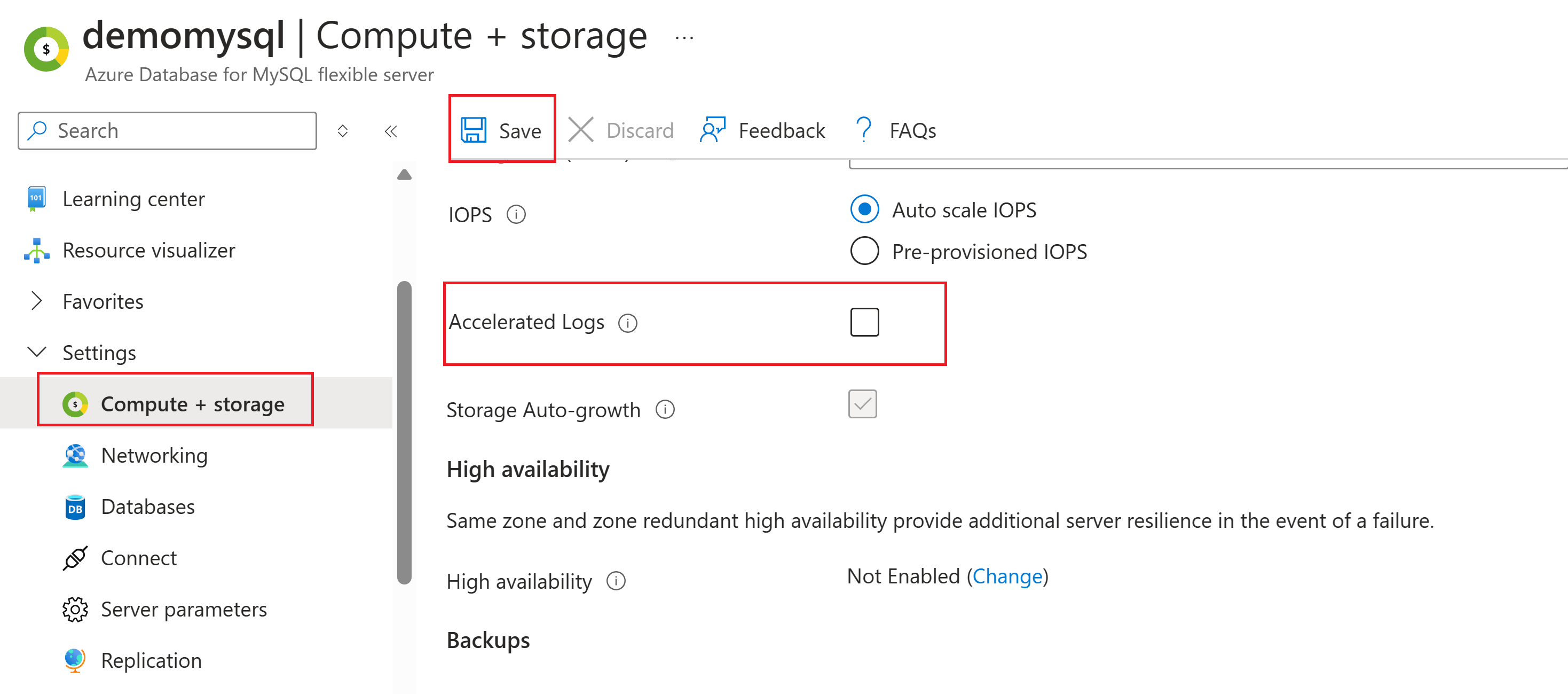The image size is (1568, 694).
Task: Click the IOPS info icon
Action: coord(516,214)
